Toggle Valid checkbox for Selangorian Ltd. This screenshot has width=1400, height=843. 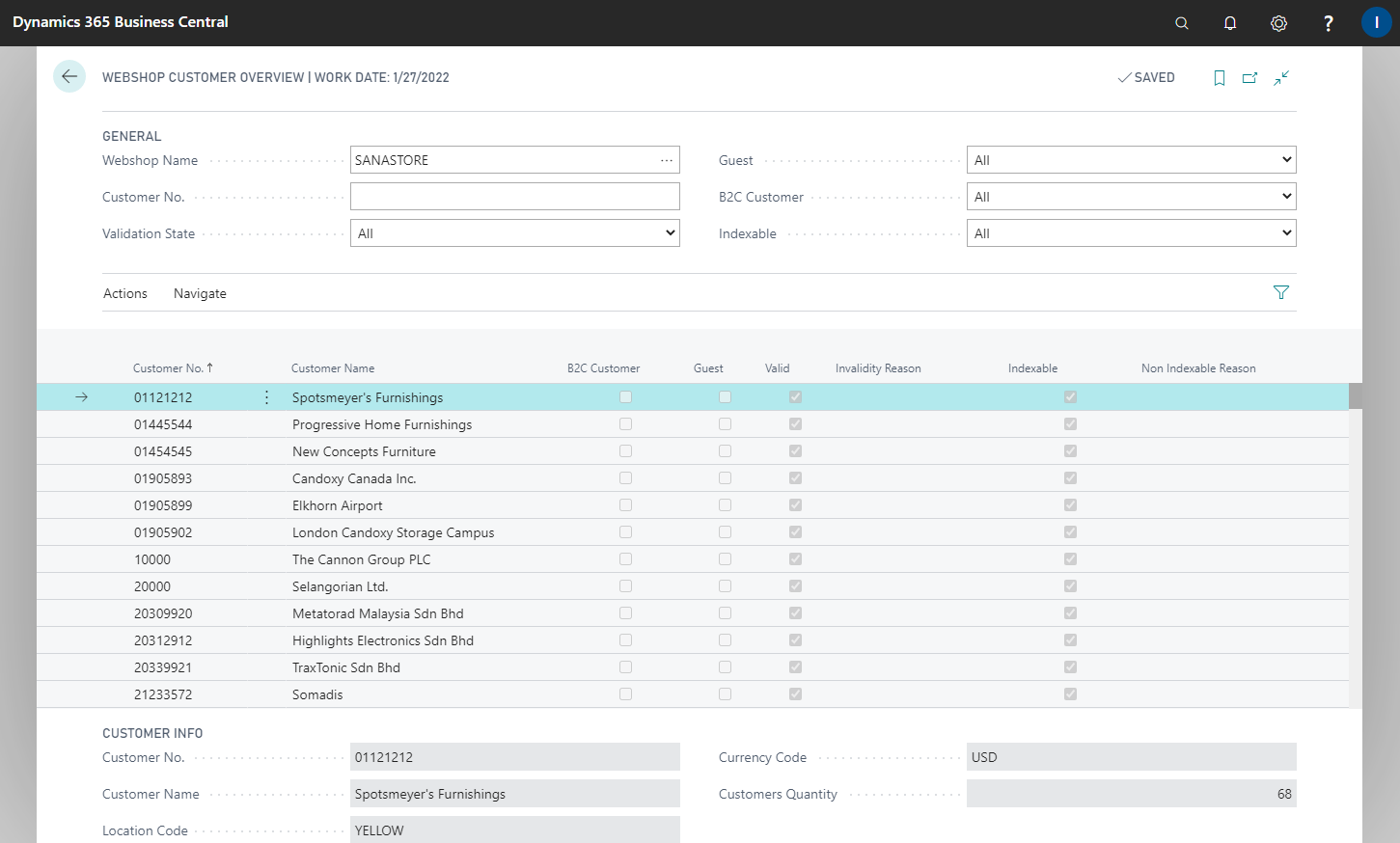[795, 586]
